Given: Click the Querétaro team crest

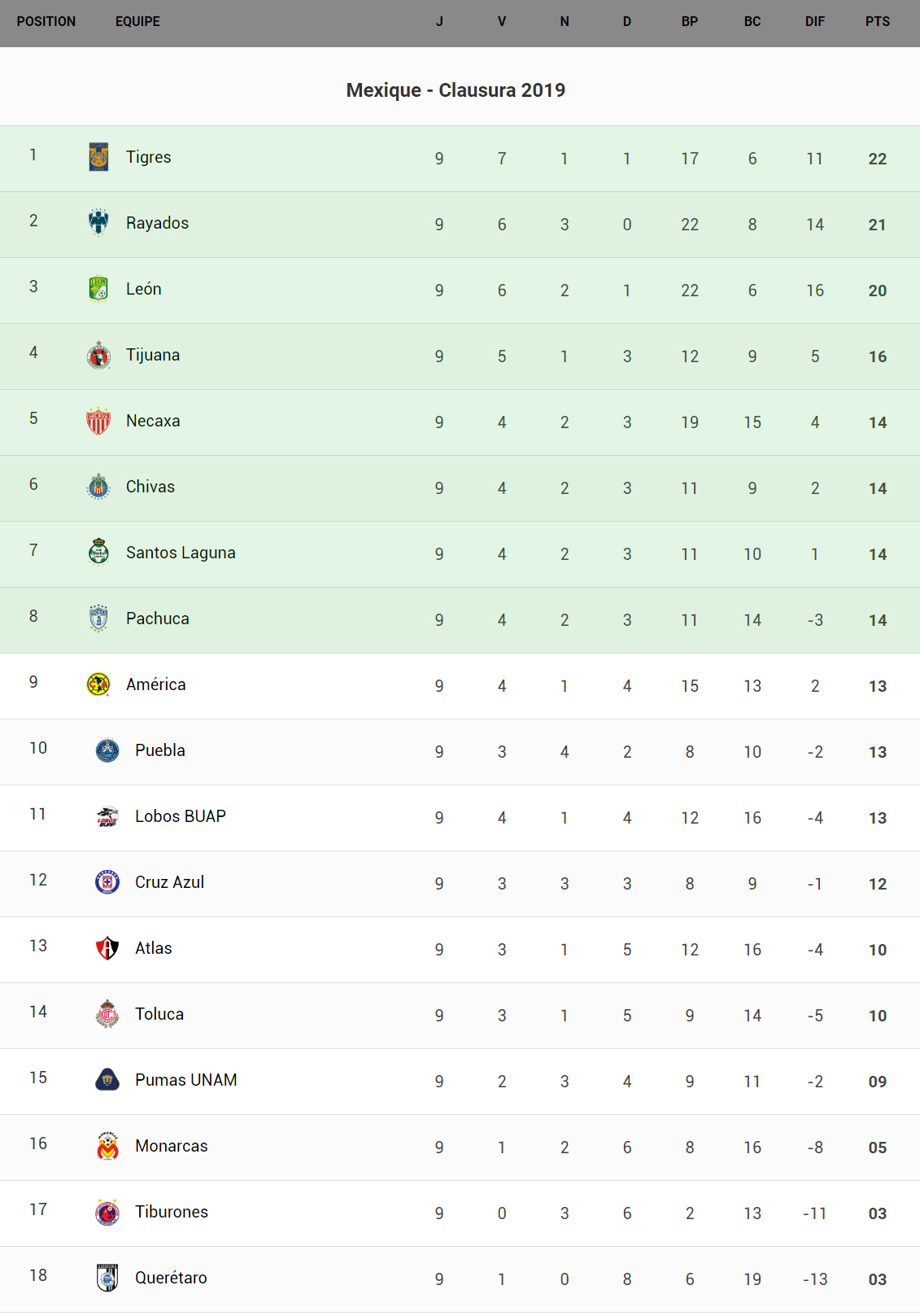Looking at the screenshot, I should click(107, 1278).
